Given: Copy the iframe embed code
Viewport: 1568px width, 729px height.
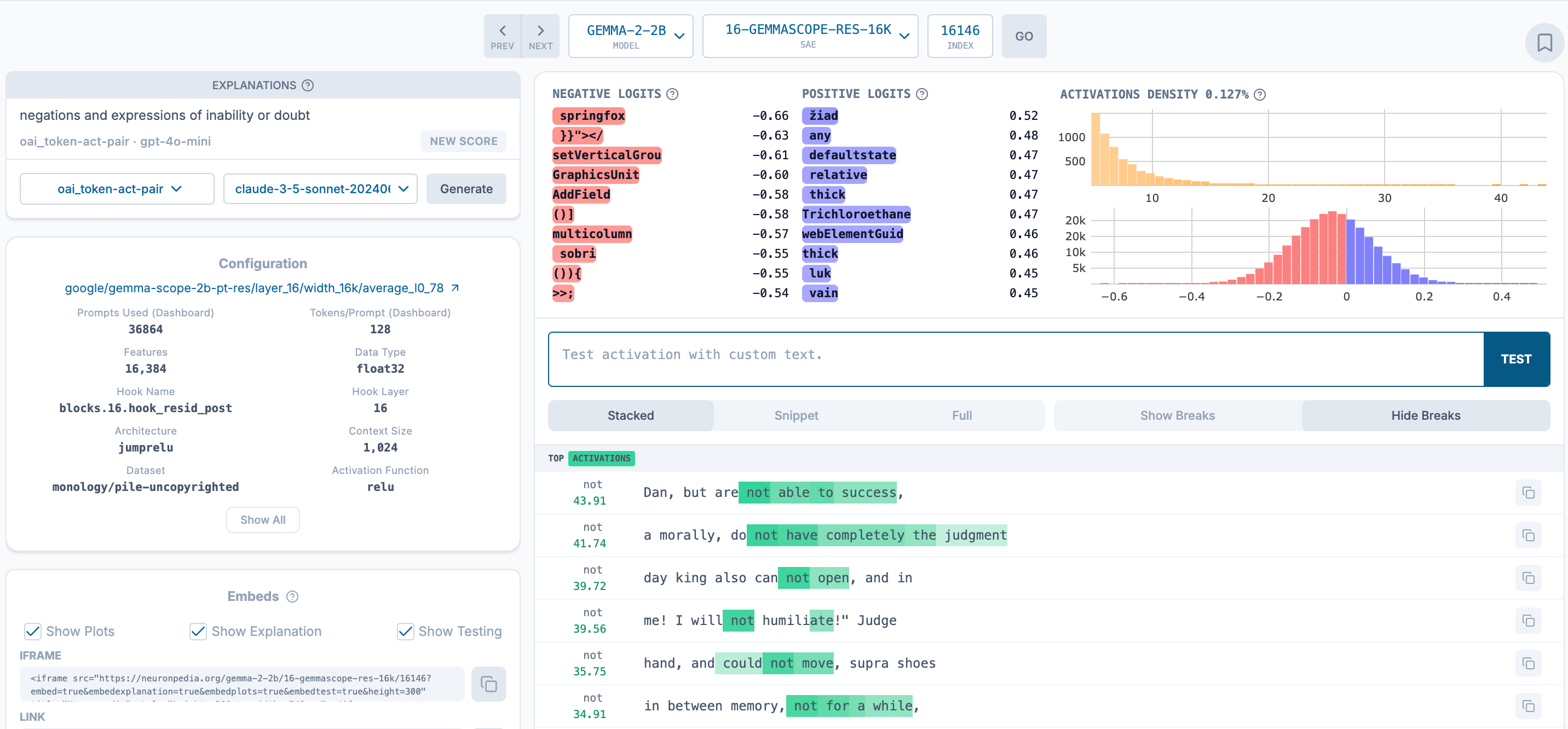Looking at the screenshot, I should click(488, 684).
